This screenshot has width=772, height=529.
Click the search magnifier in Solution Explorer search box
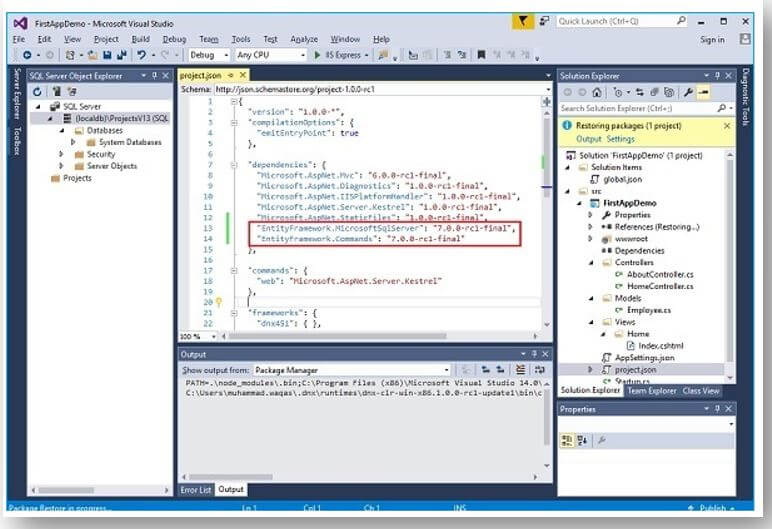tap(722, 108)
